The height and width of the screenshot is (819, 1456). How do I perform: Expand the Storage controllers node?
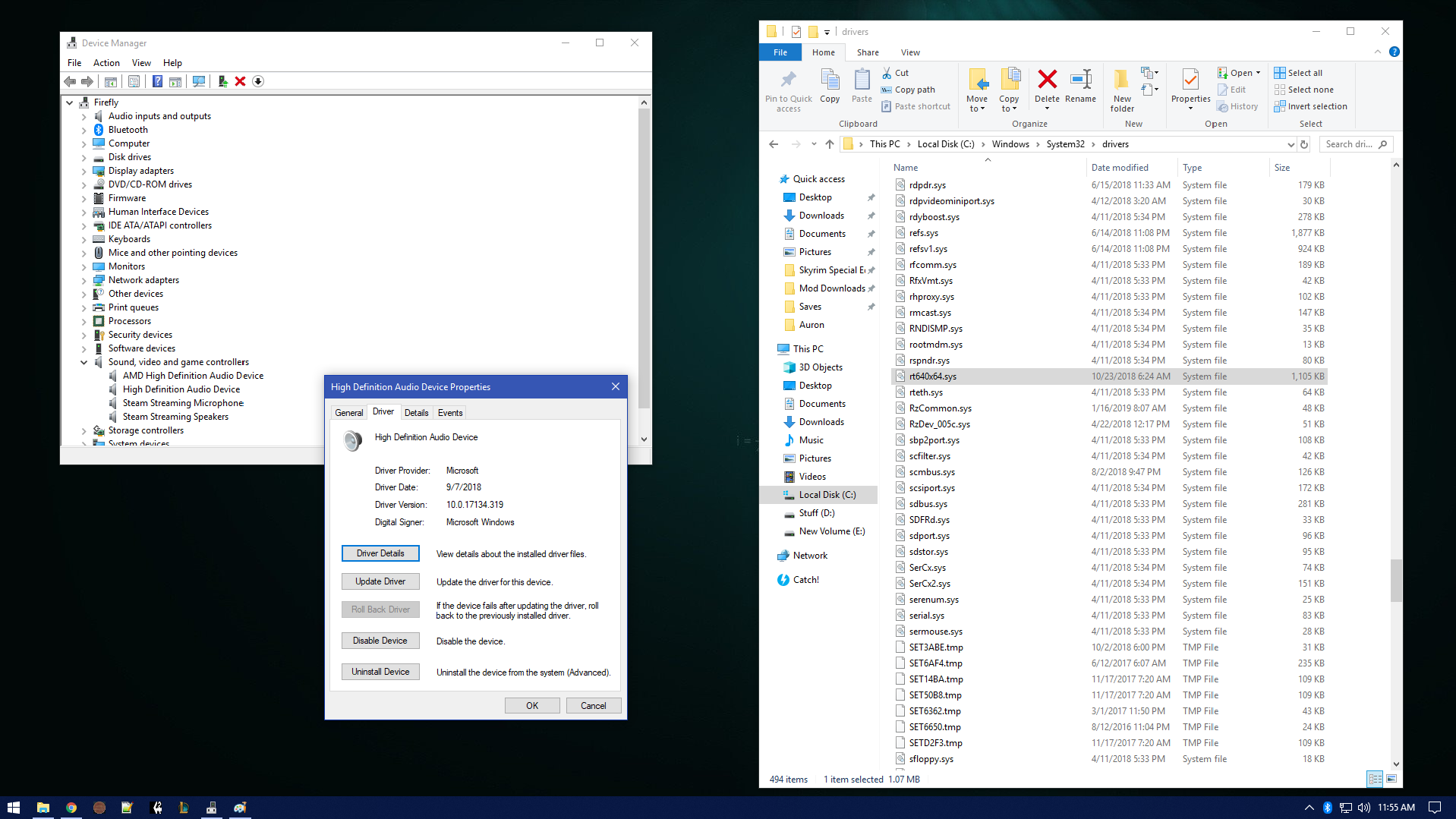tap(84, 431)
